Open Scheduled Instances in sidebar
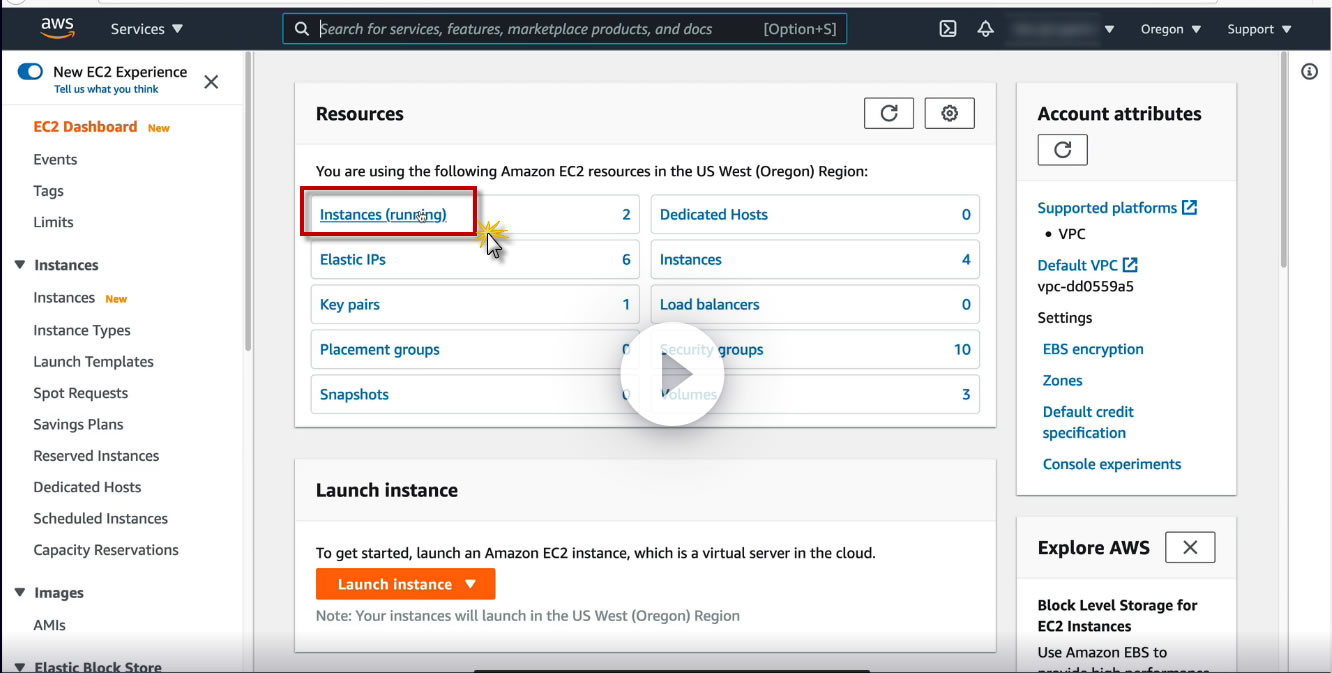Image resolution: width=1332 pixels, height=673 pixels. (100, 518)
